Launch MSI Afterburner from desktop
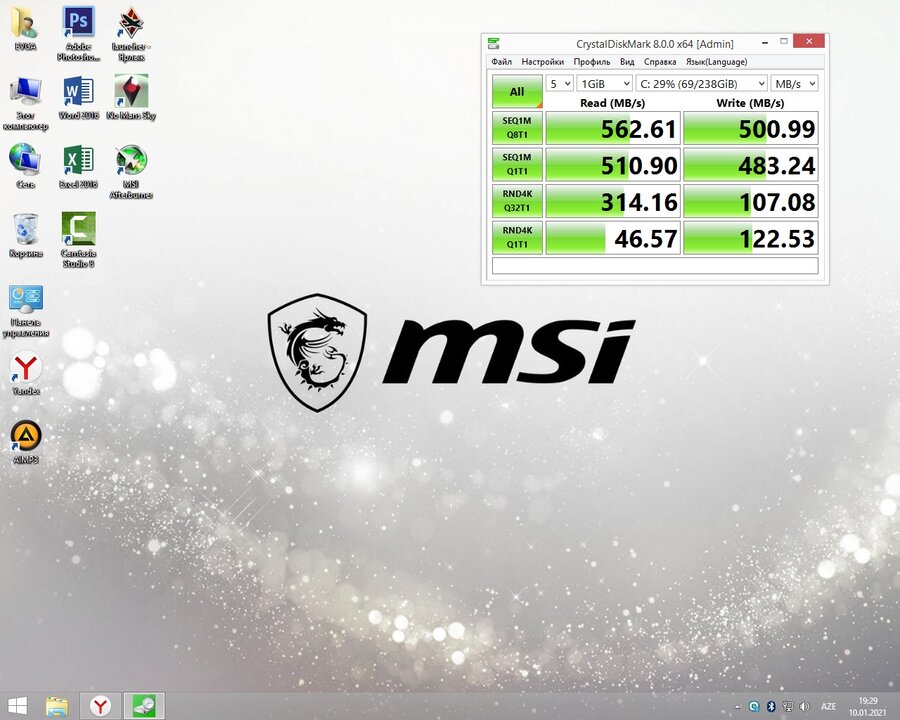The image size is (900, 720). click(x=131, y=161)
